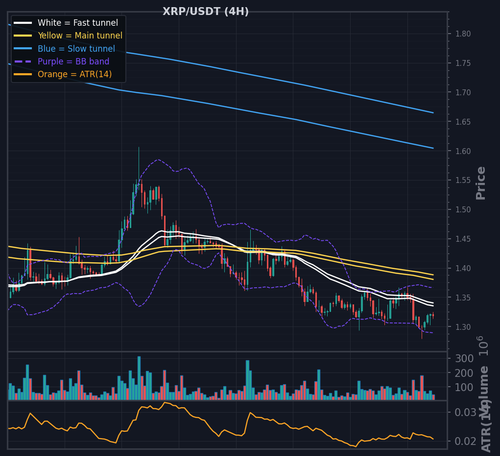Click the yellow line swatch in legend

pos(23,36)
